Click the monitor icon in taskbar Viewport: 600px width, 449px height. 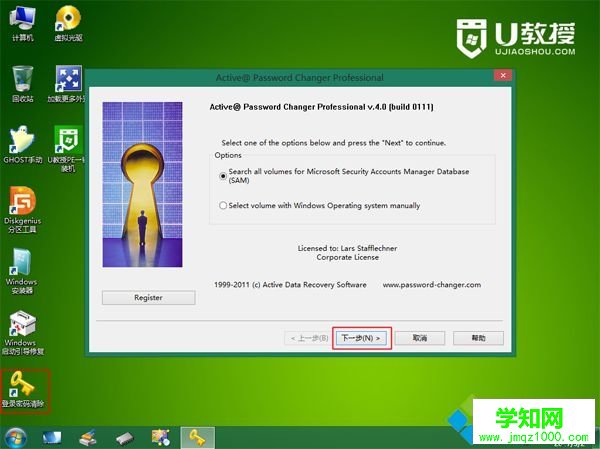pyautogui.click(x=52, y=438)
